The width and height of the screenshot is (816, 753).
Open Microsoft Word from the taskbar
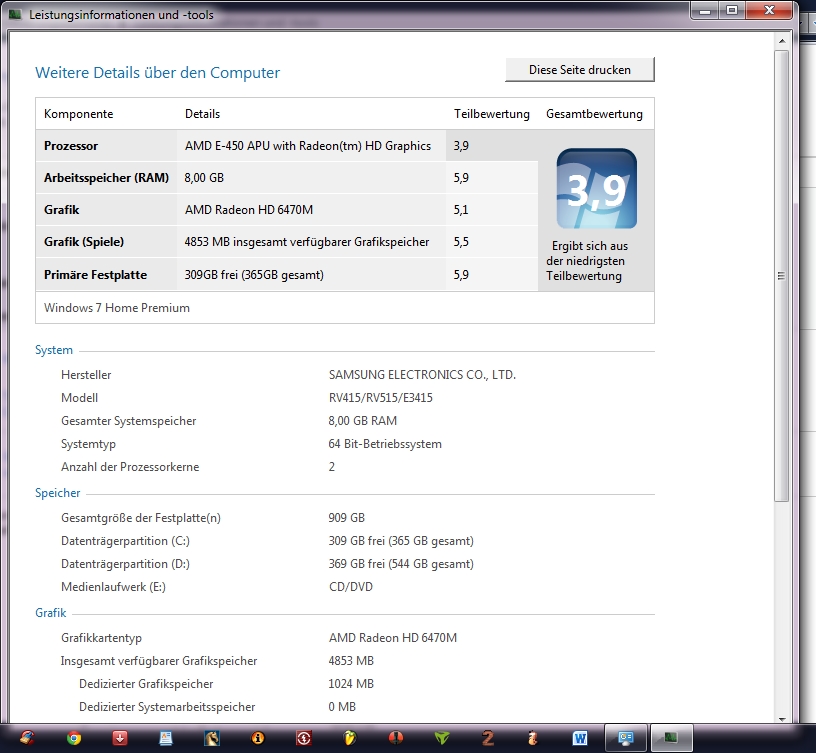coord(579,738)
